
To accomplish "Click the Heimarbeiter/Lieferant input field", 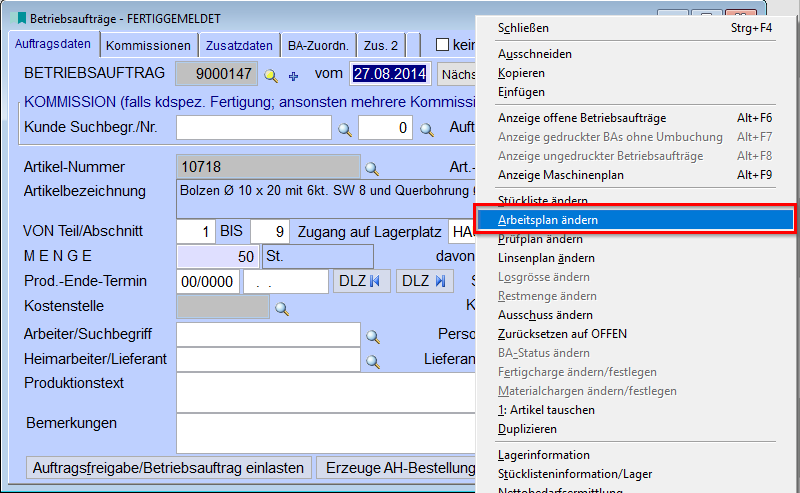I will tap(268, 359).
